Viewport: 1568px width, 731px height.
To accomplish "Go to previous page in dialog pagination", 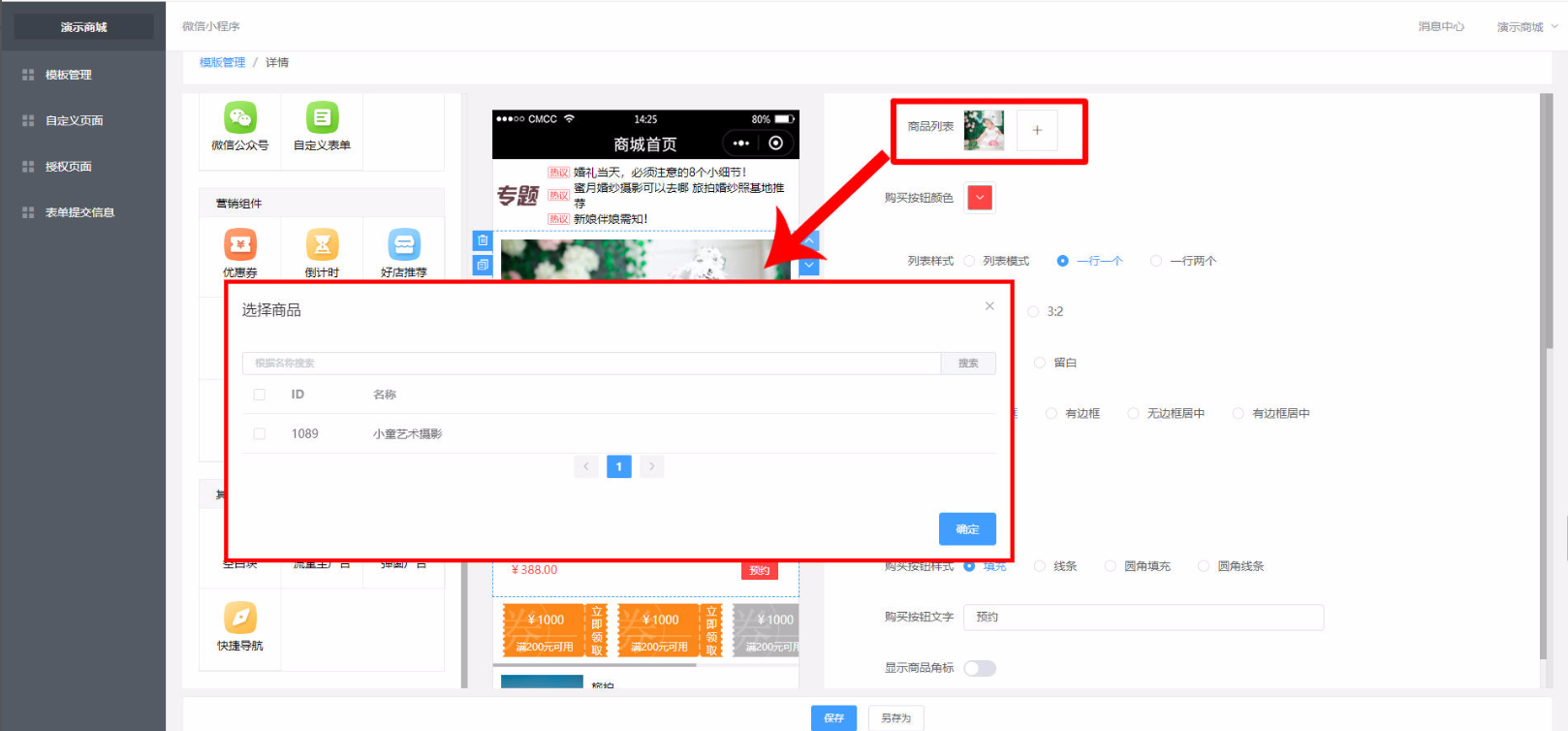I will click(586, 466).
